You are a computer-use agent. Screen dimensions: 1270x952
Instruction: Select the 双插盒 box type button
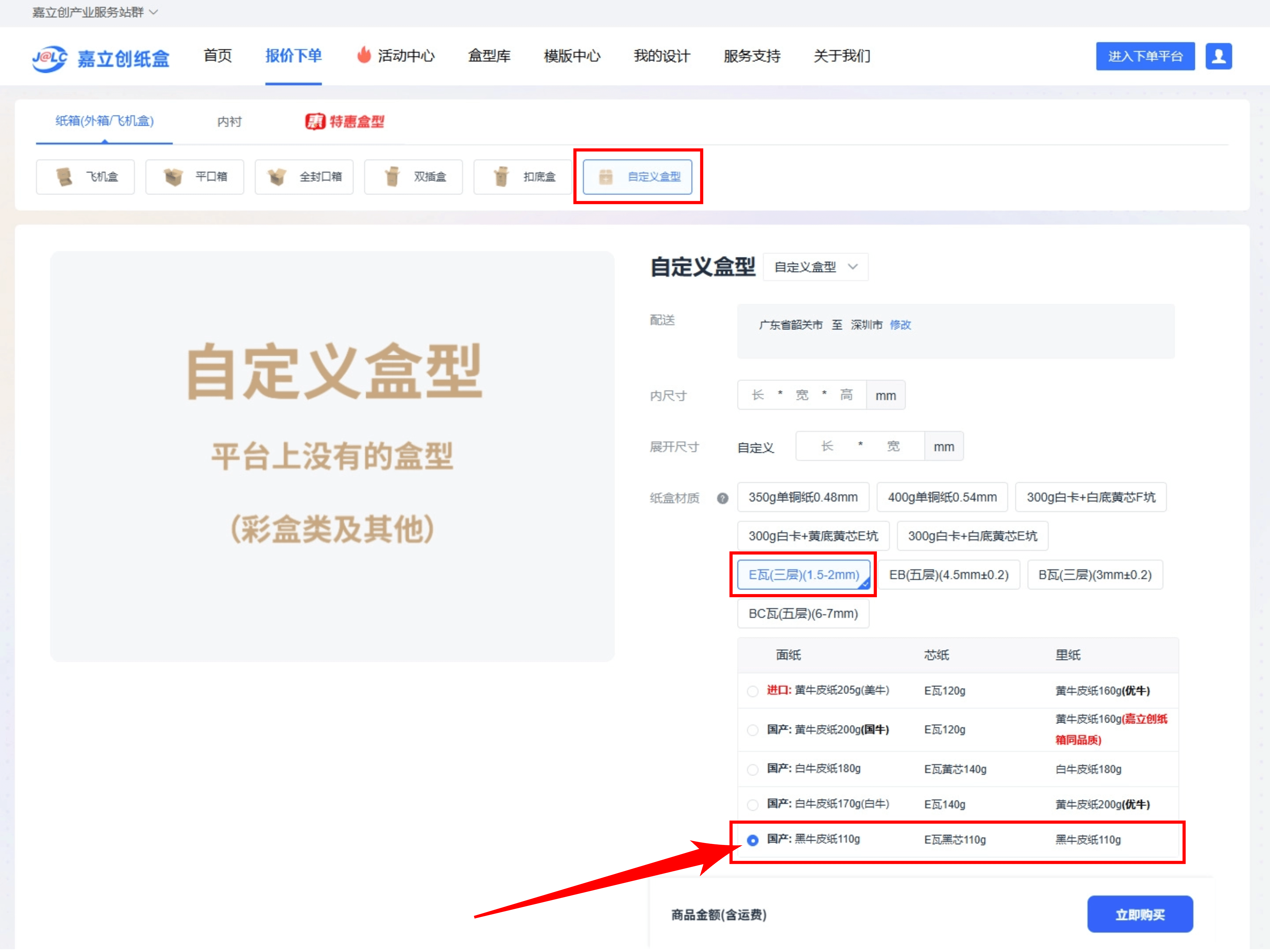coord(413,177)
